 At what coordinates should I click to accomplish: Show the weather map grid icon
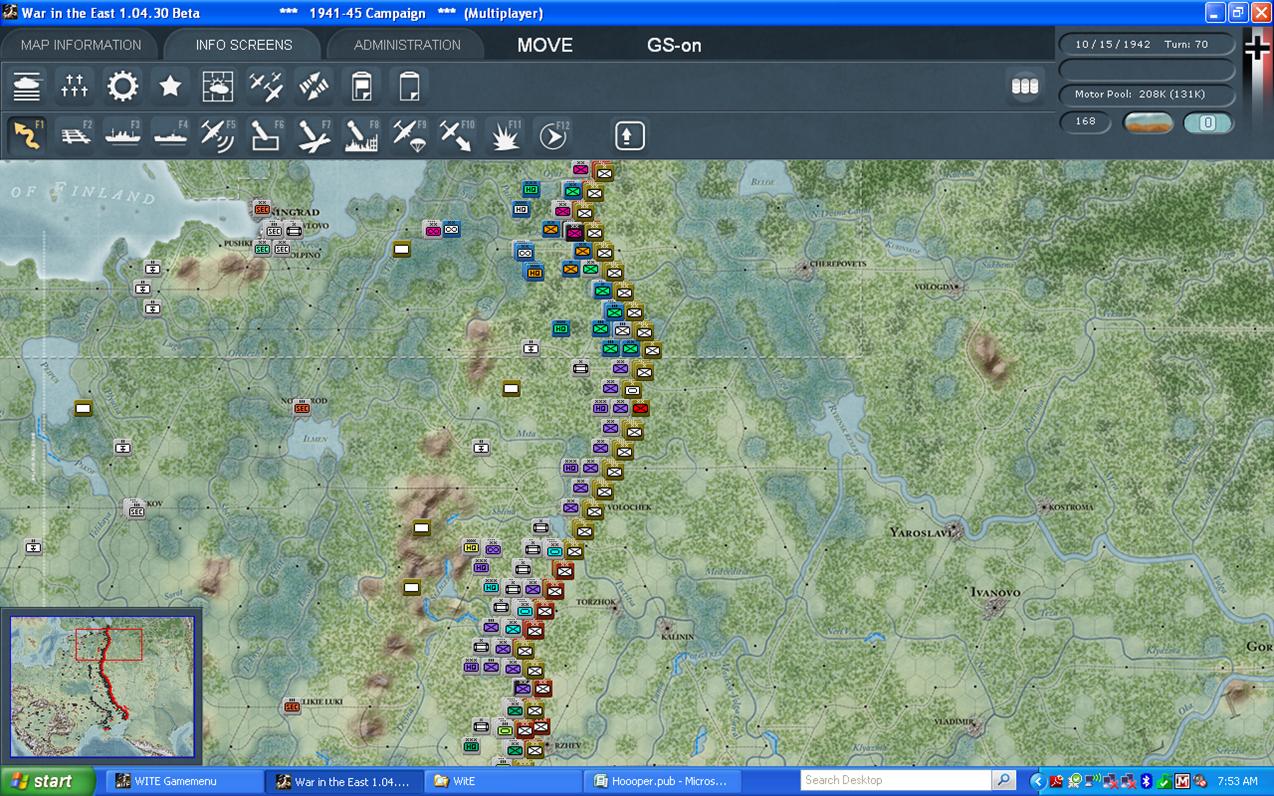pyautogui.click(x=218, y=86)
